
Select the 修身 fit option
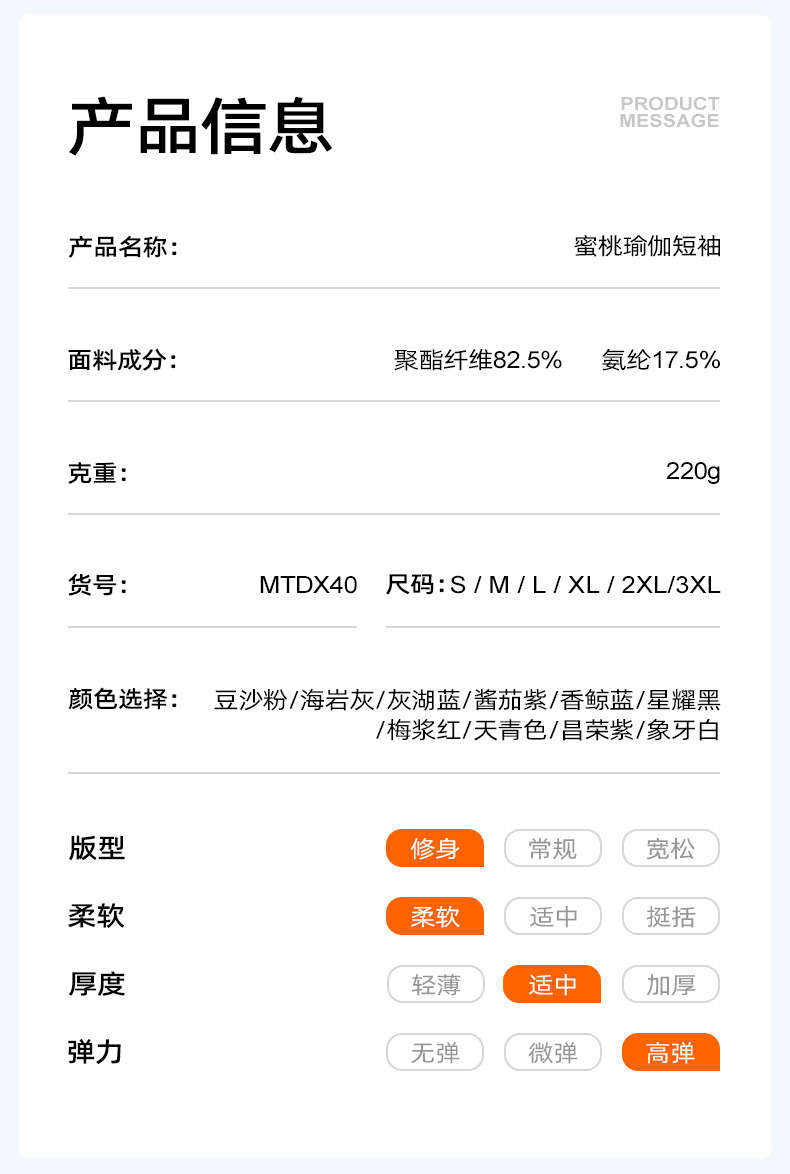coord(435,848)
